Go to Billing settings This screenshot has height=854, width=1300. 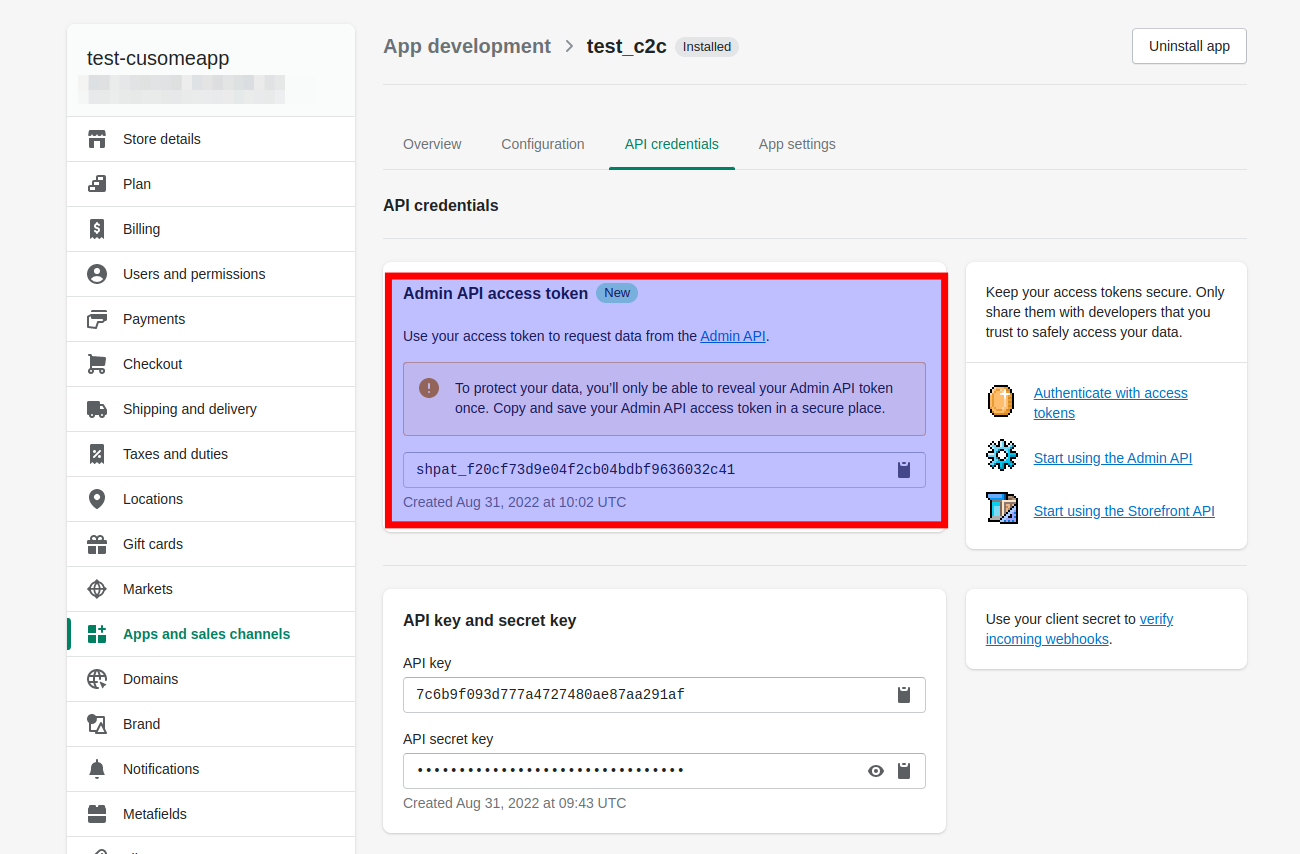pyautogui.click(x=211, y=229)
